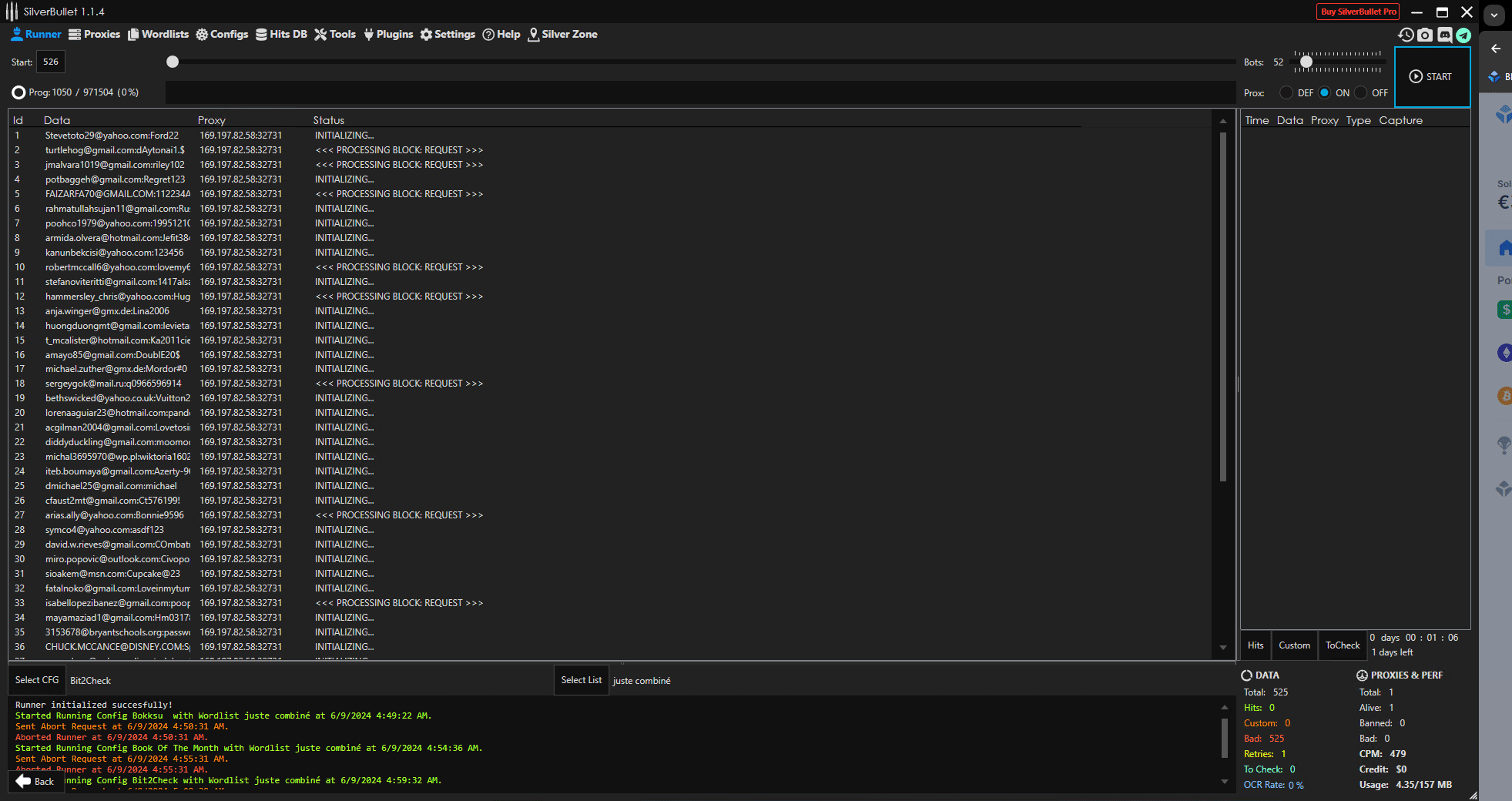Select the OFF proxy radio option
1512x801 pixels.
tap(1361, 92)
